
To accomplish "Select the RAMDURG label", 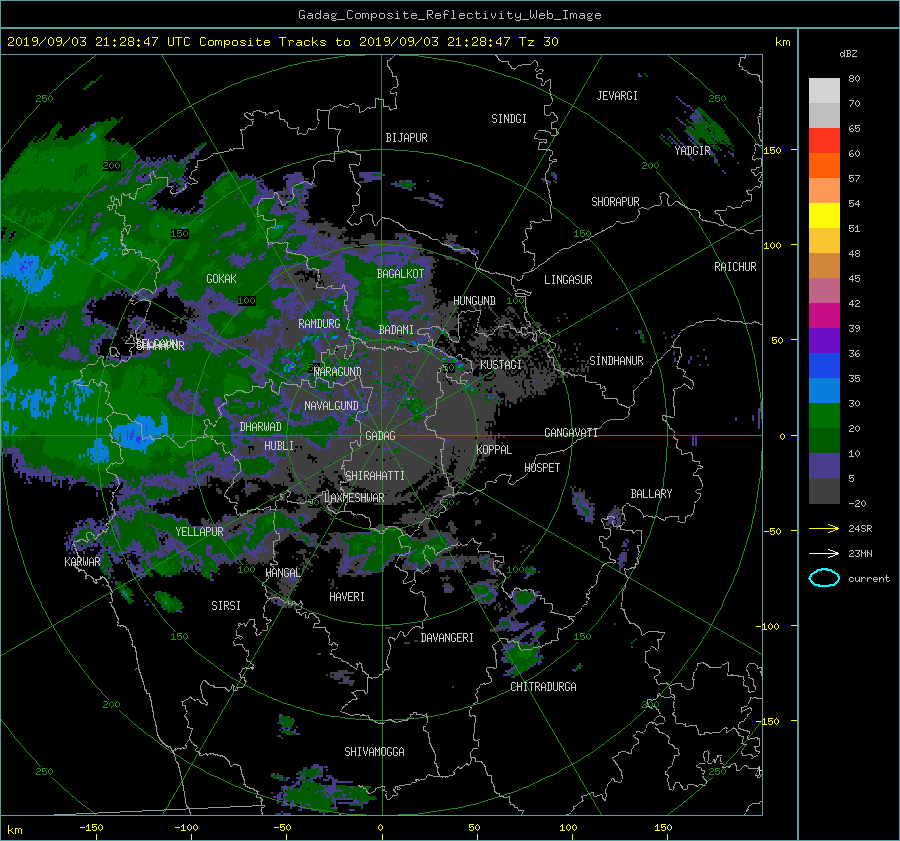I will [319, 324].
